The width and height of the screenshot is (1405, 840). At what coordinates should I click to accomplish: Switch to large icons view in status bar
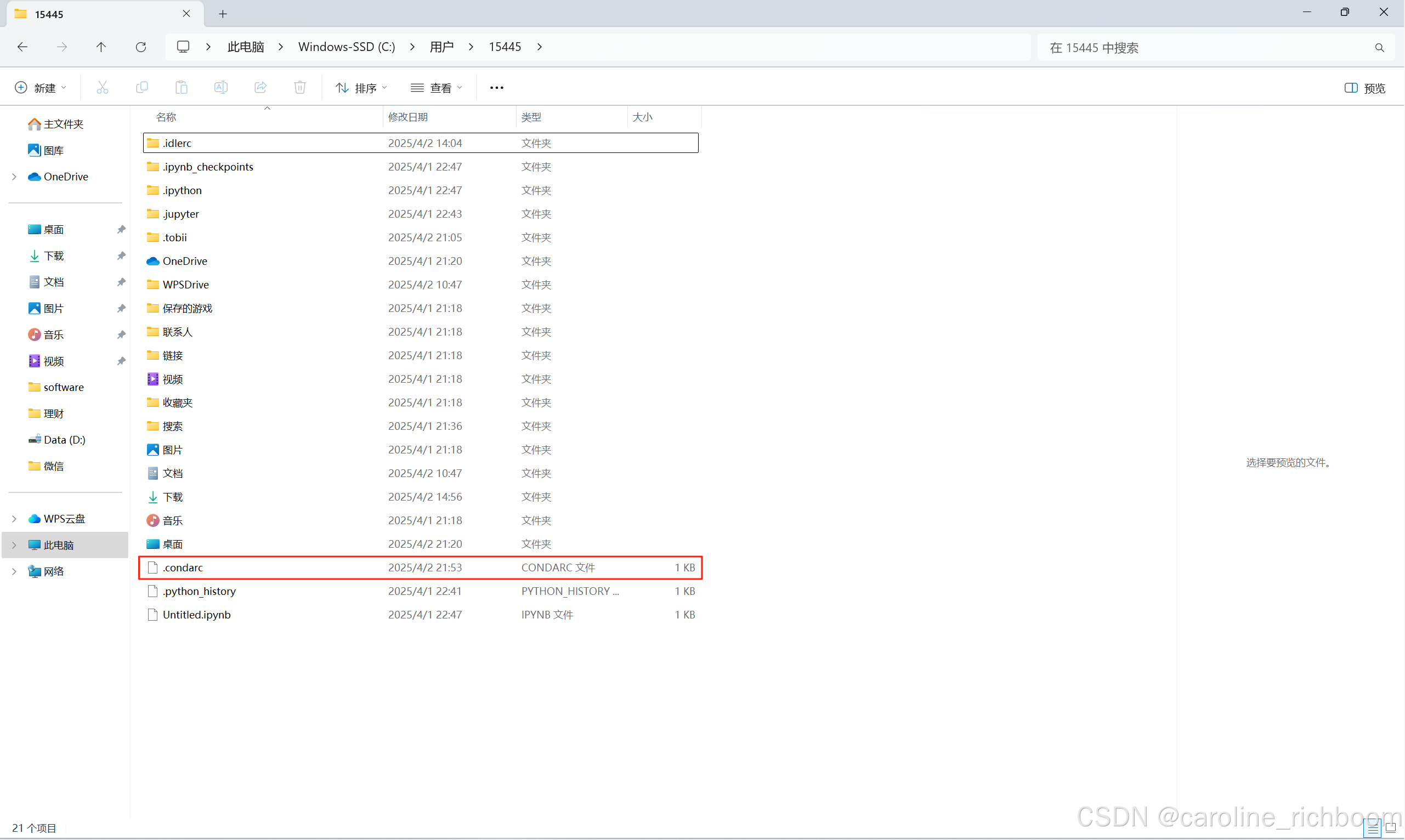pos(1390,828)
